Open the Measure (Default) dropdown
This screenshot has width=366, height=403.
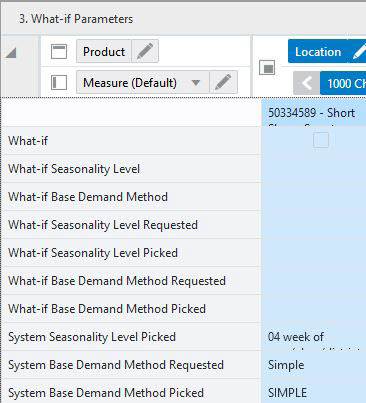point(196,82)
